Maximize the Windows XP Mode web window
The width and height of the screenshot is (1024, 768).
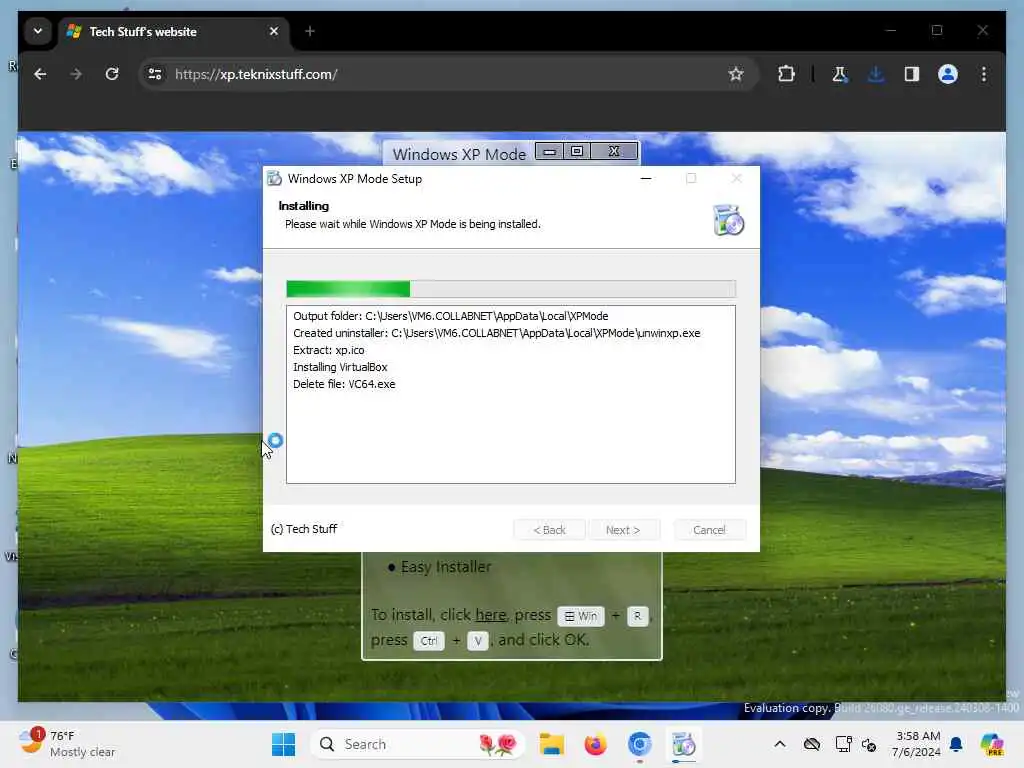[577, 152]
